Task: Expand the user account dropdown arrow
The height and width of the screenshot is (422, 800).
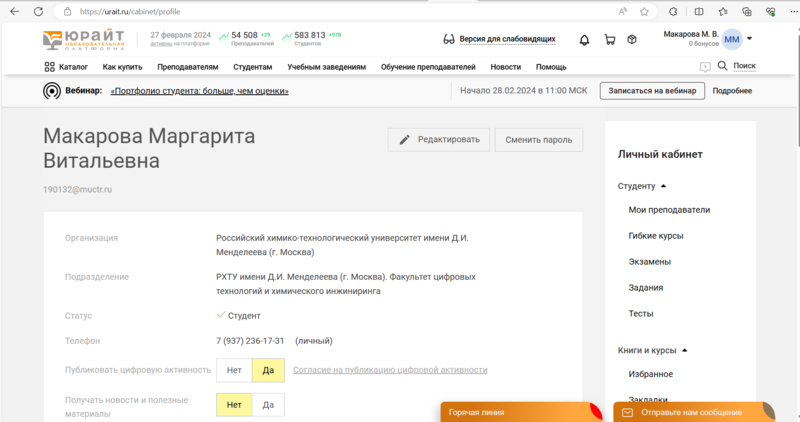Action: 749,38
